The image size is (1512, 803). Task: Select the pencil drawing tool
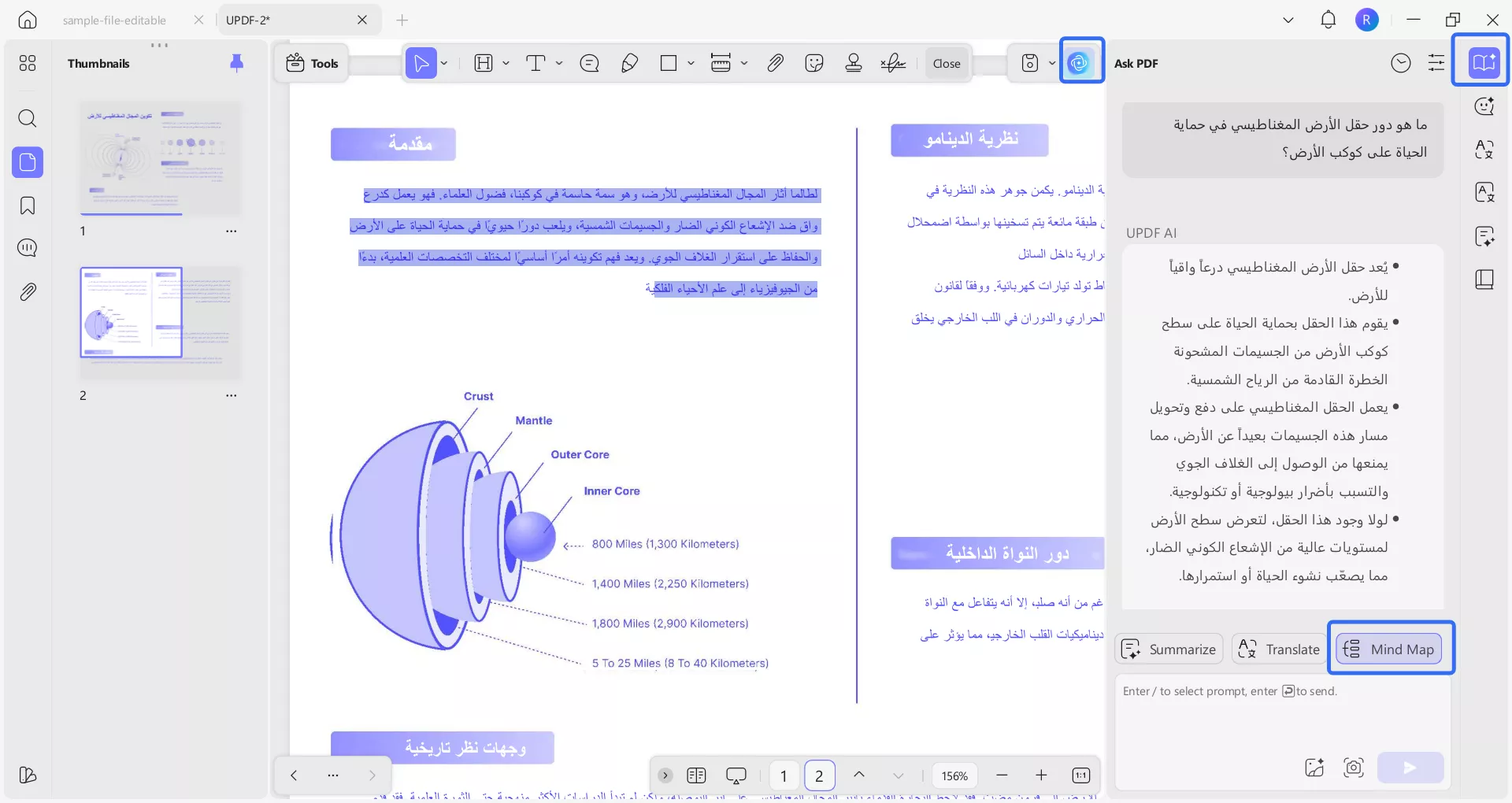pos(629,63)
